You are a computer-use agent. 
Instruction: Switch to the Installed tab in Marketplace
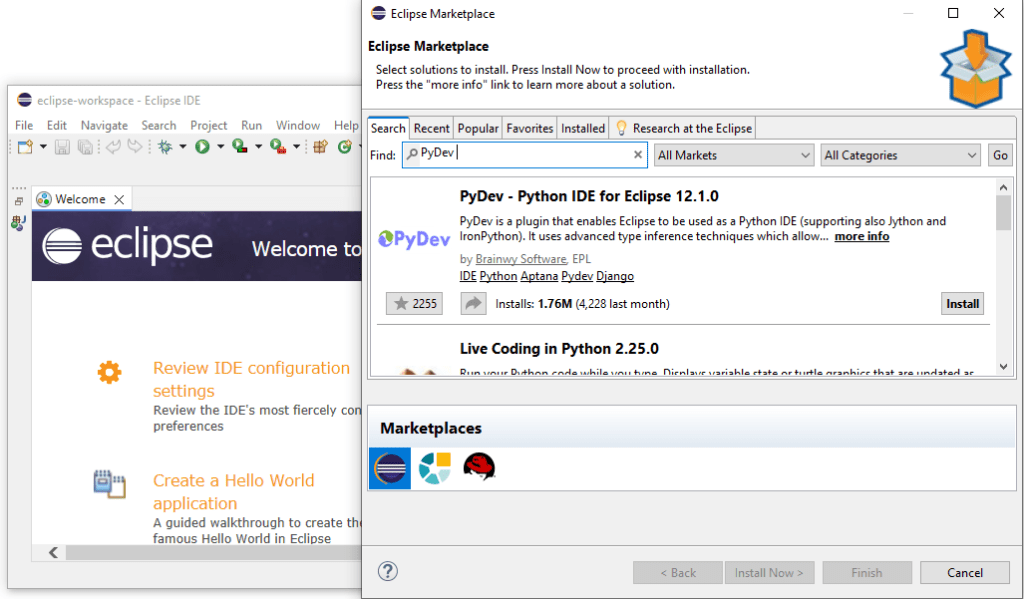coord(583,129)
